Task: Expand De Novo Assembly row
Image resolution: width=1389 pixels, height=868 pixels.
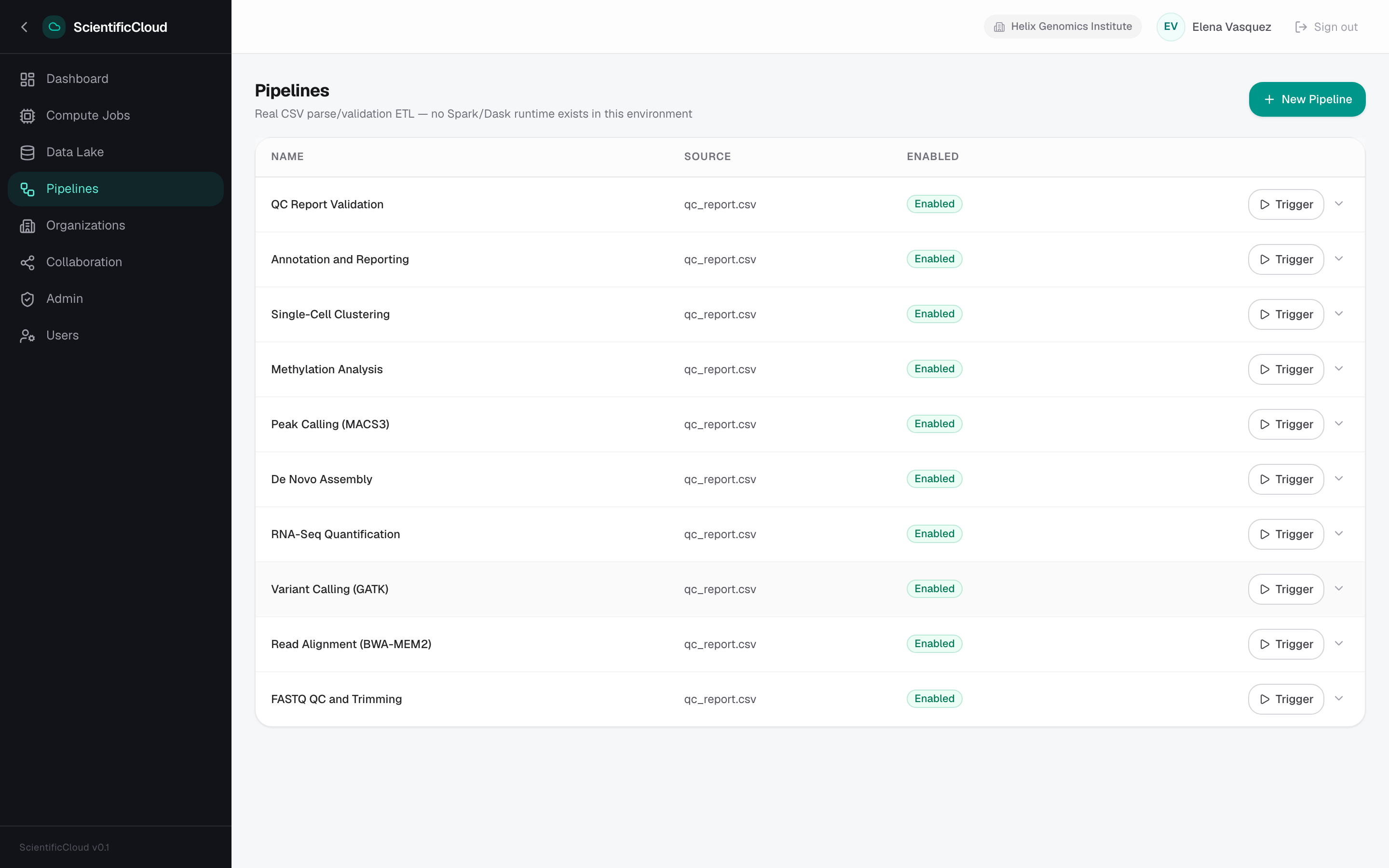Action: 1338,479
